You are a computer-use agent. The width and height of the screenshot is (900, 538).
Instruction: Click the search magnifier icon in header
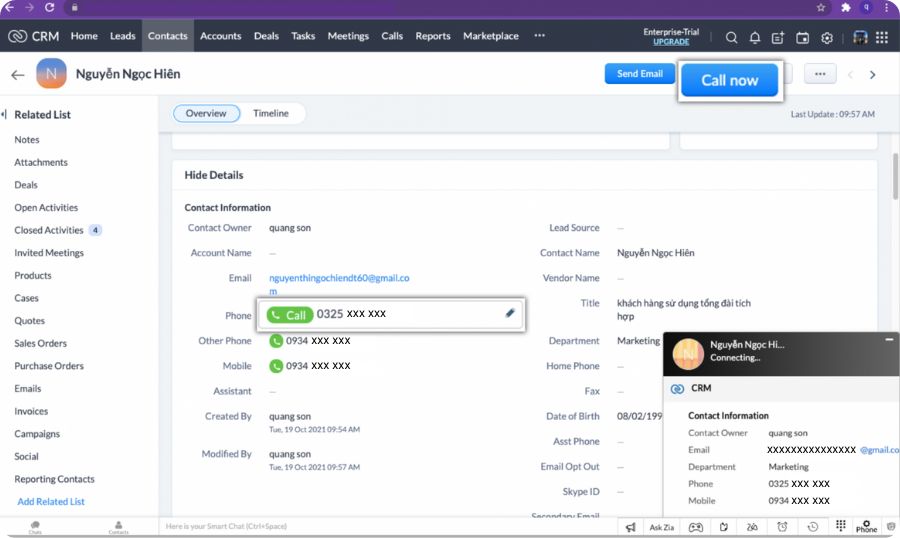[731, 38]
